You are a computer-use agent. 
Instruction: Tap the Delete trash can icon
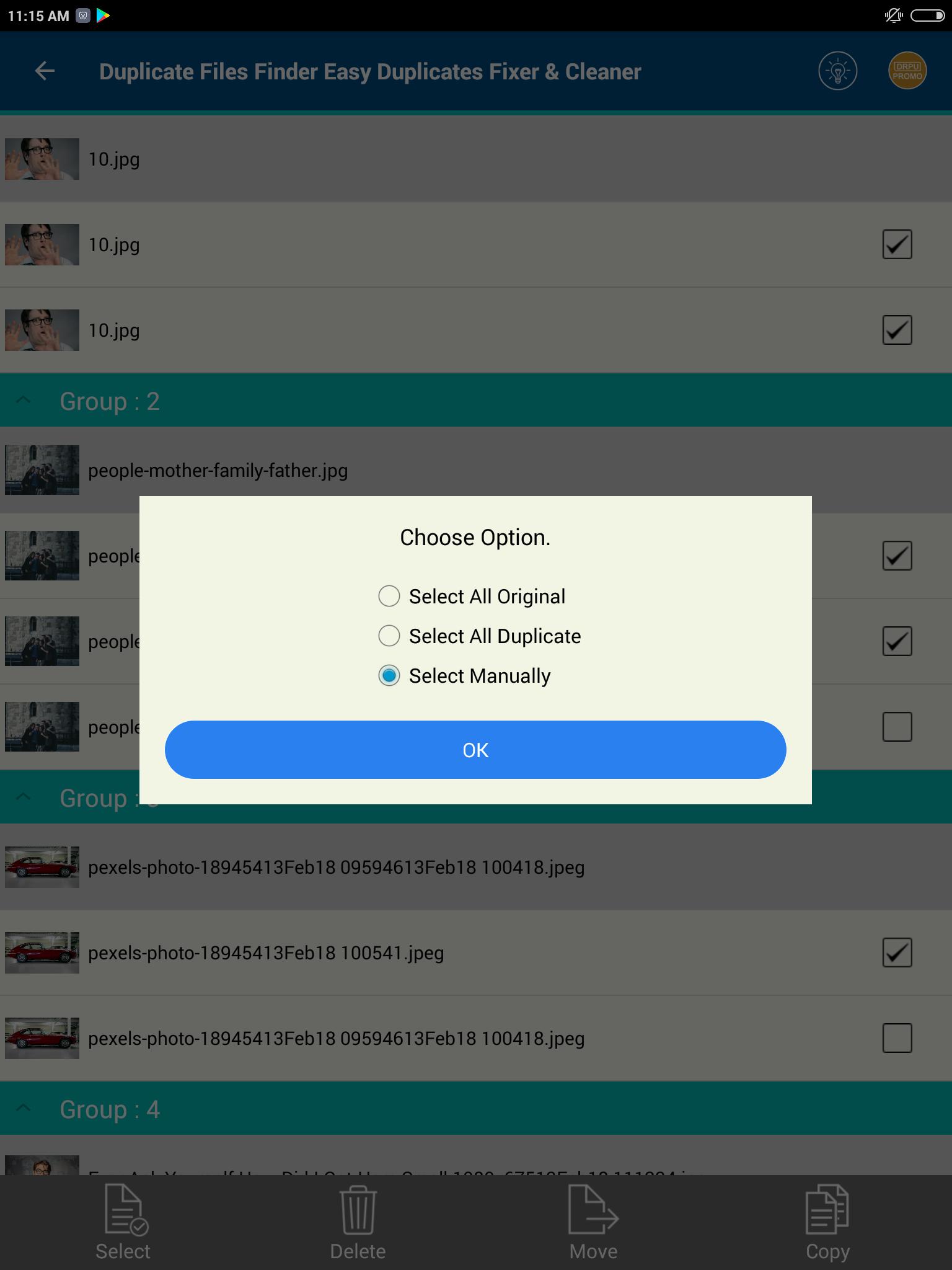click(x=358, y=1222)
